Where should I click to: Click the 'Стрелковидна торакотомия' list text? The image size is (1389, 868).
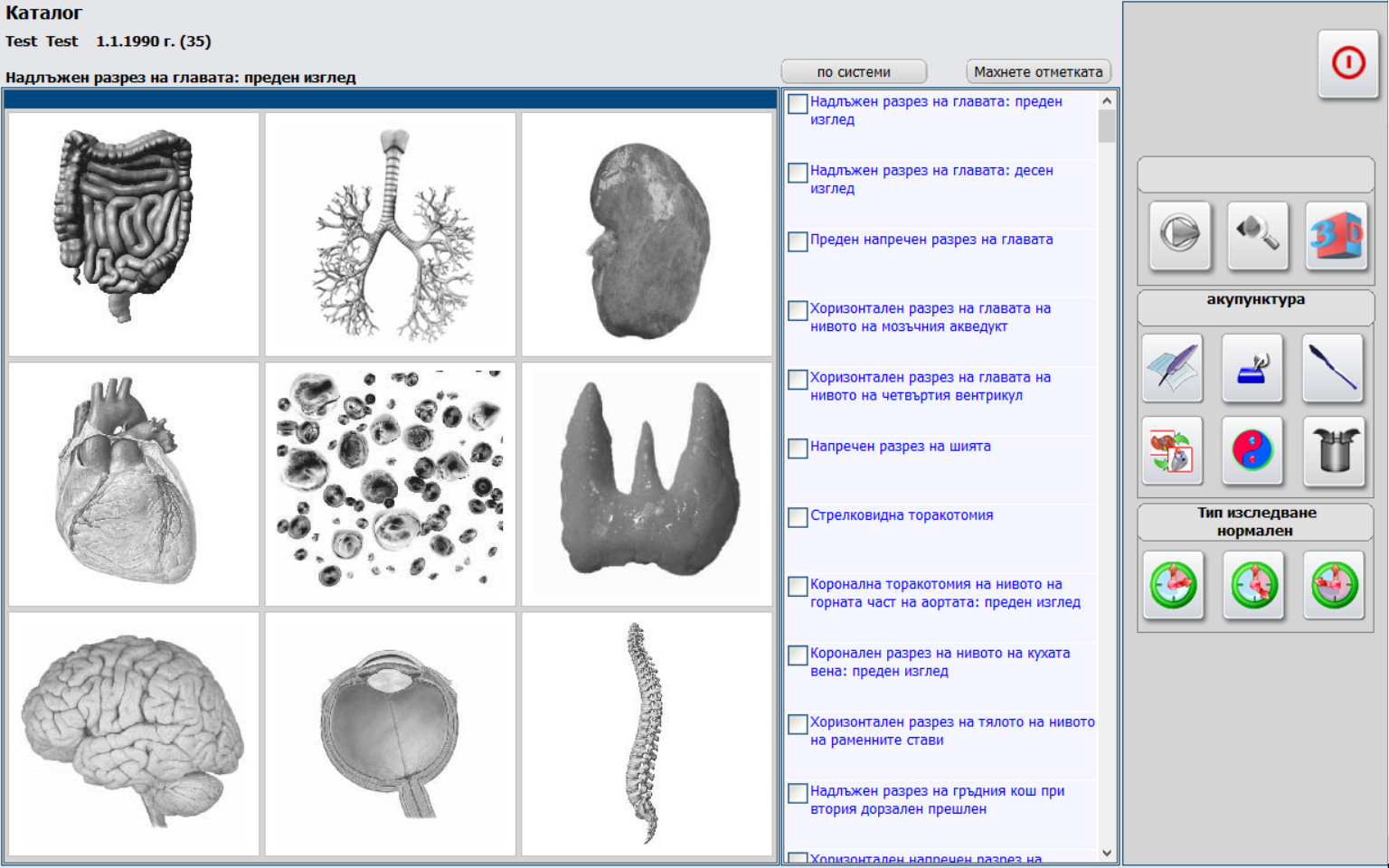pos(902,515)
